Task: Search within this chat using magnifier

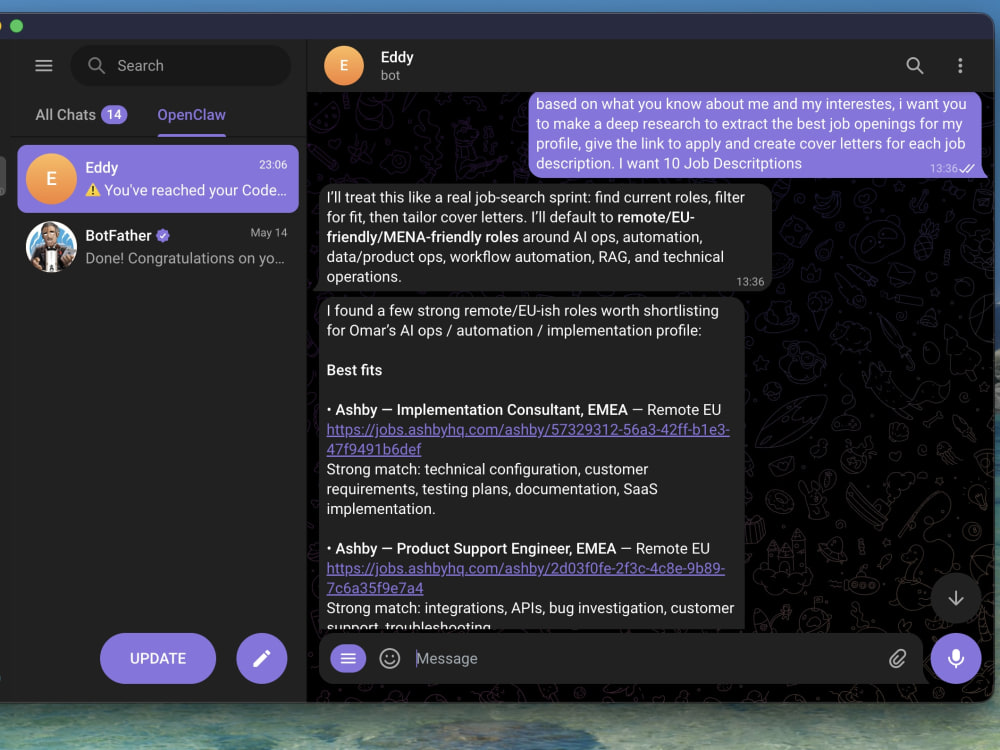Action: click(915, 66)
